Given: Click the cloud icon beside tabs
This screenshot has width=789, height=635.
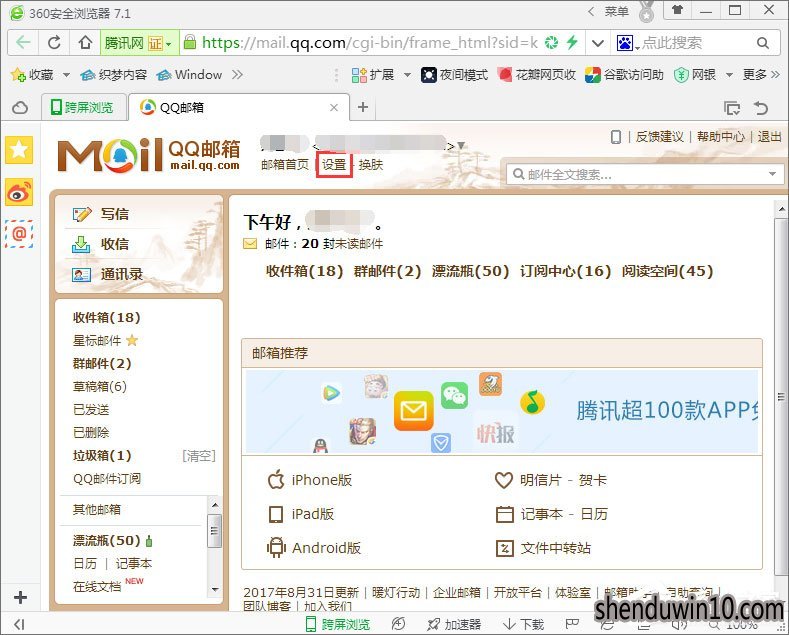Looking at the screenshot, I should tap(20, 107).
